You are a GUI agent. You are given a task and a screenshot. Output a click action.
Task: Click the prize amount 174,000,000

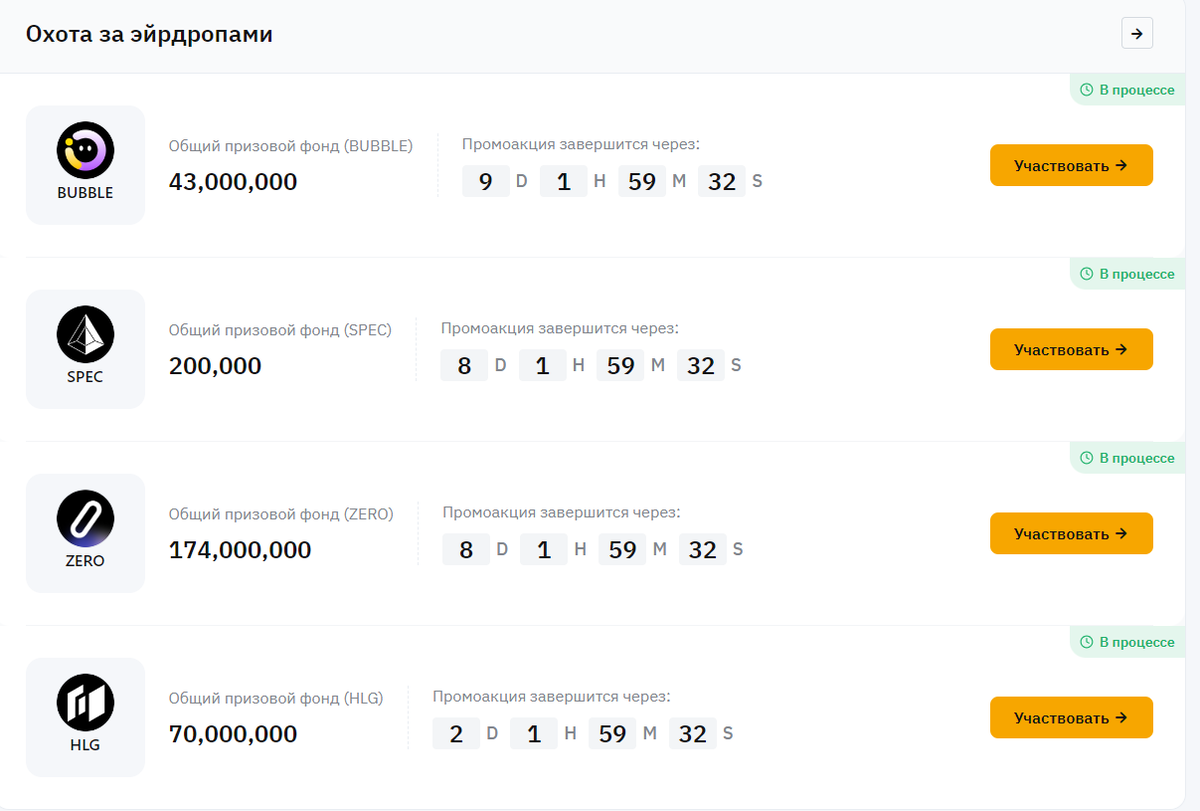pyautogui.click(x=240, y=550)
